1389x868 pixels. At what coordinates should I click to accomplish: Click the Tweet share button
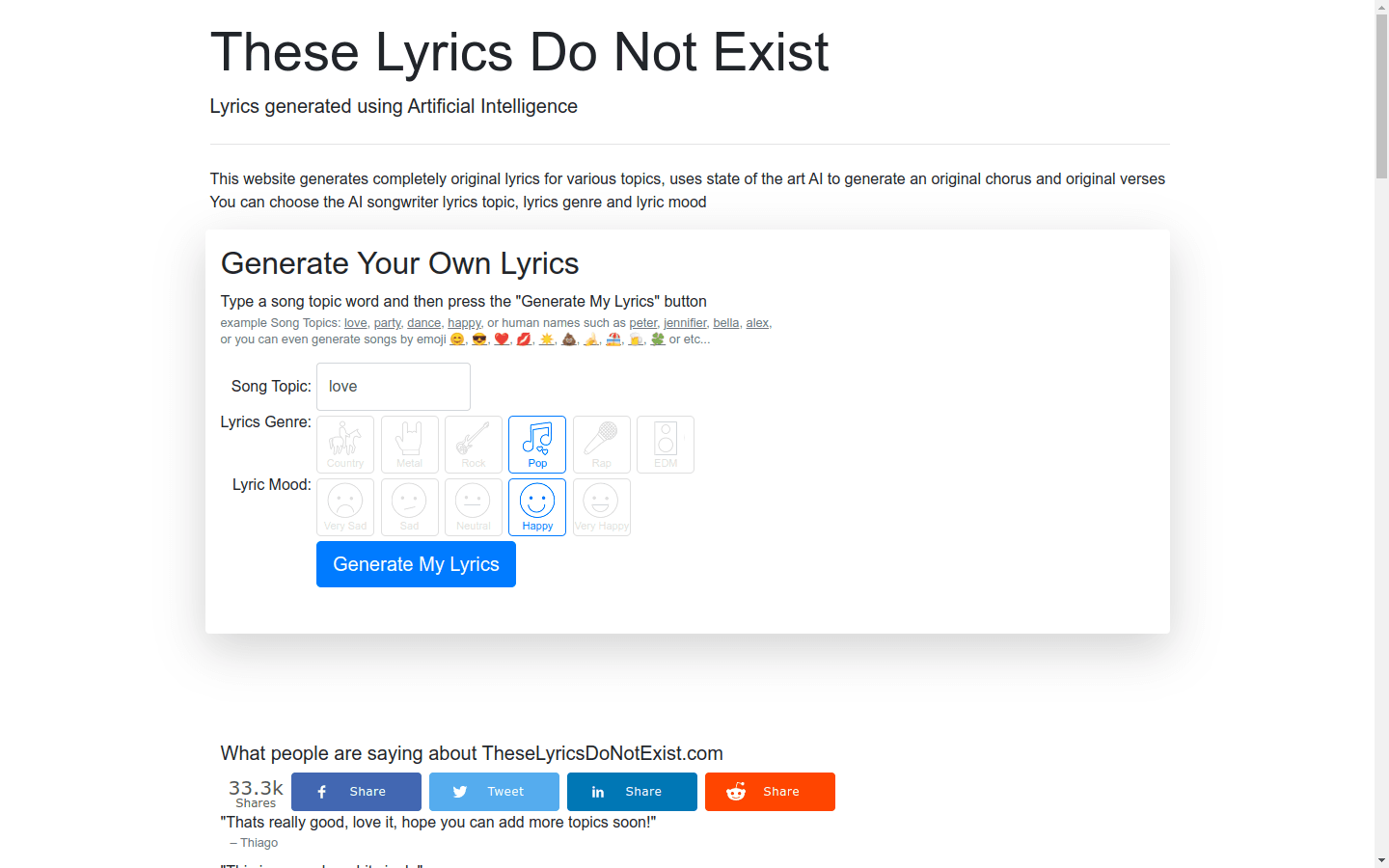[x=494, y=791]
